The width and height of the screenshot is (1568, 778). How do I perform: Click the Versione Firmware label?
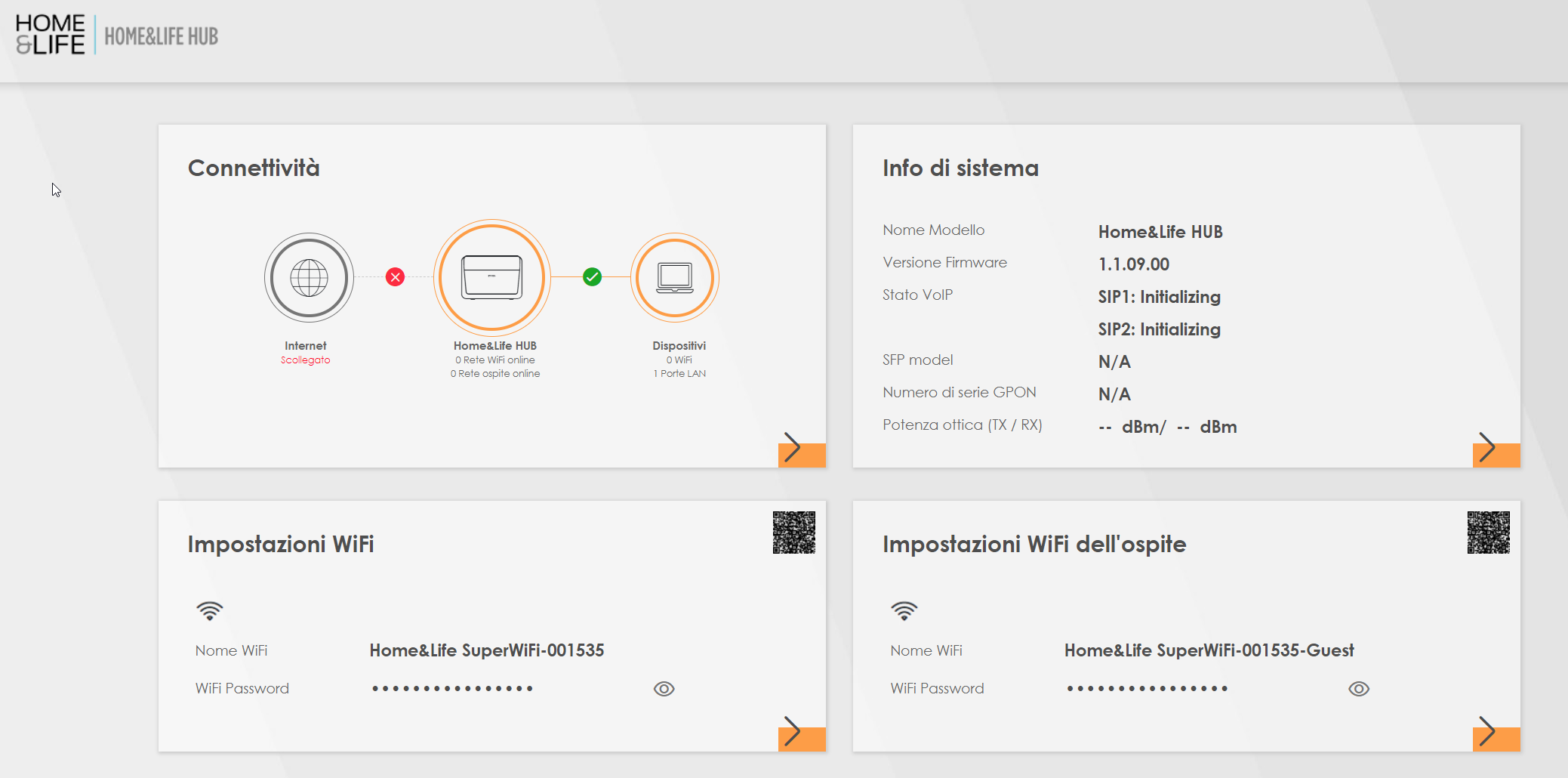click(945, 262)
